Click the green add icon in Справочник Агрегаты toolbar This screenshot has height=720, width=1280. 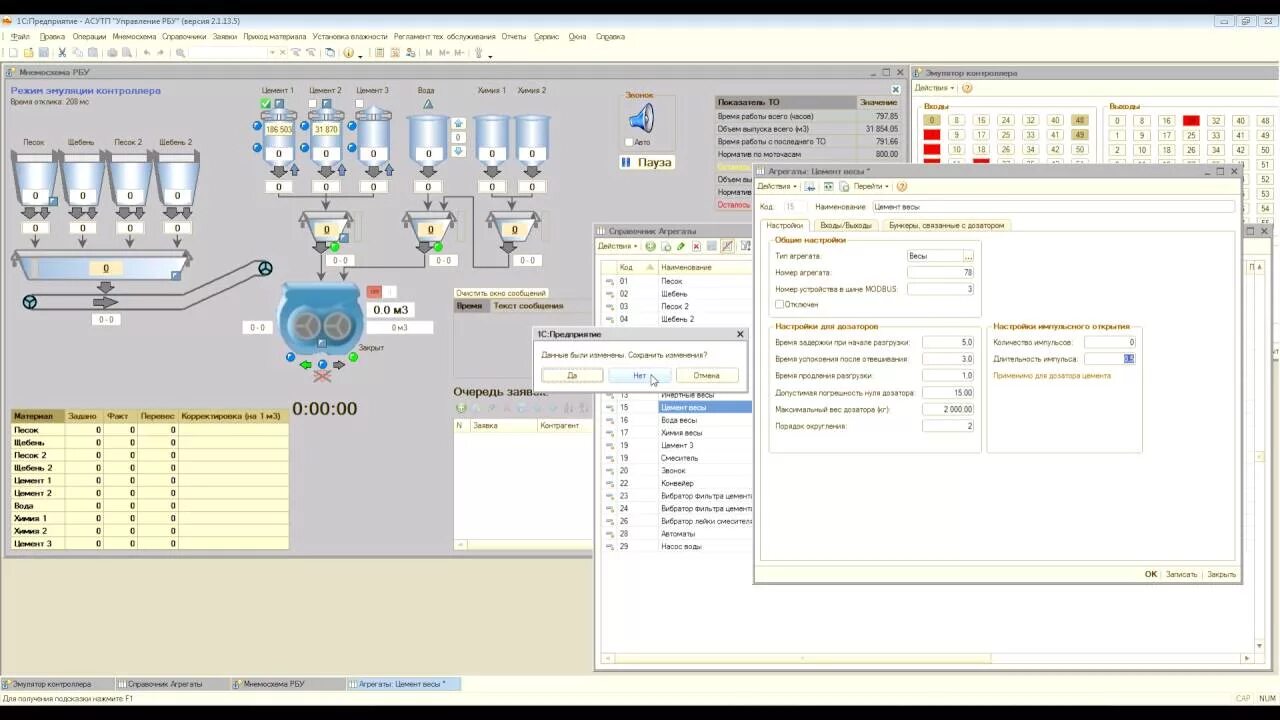[x=651, y=246]
